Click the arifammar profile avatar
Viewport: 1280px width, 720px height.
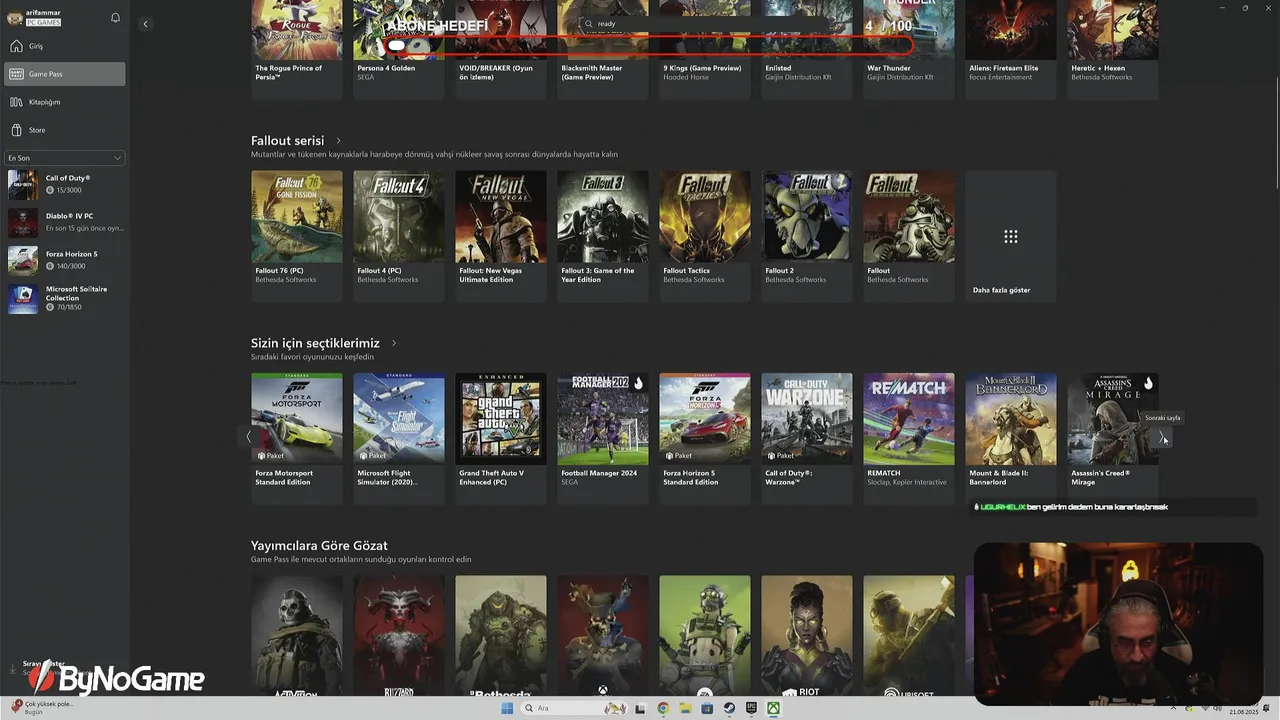tap(15, 18)
